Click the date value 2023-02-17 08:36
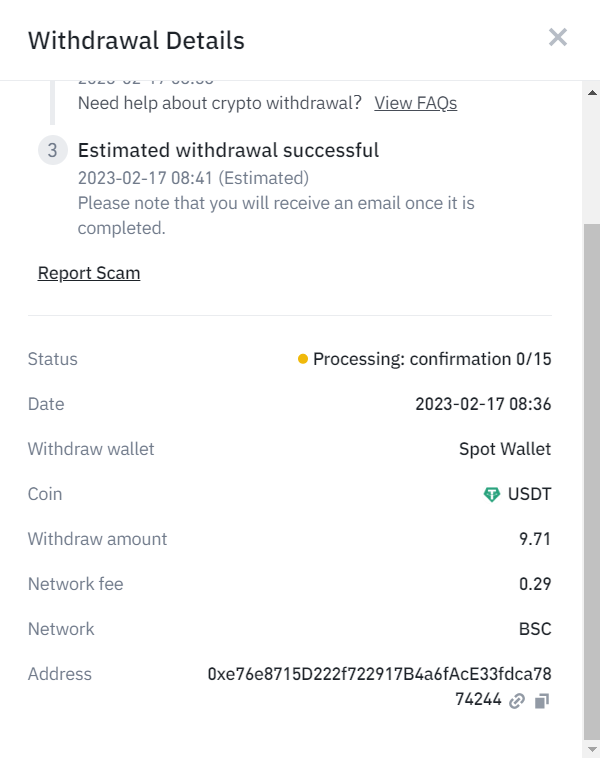600x758 pixels. [483, 404]
